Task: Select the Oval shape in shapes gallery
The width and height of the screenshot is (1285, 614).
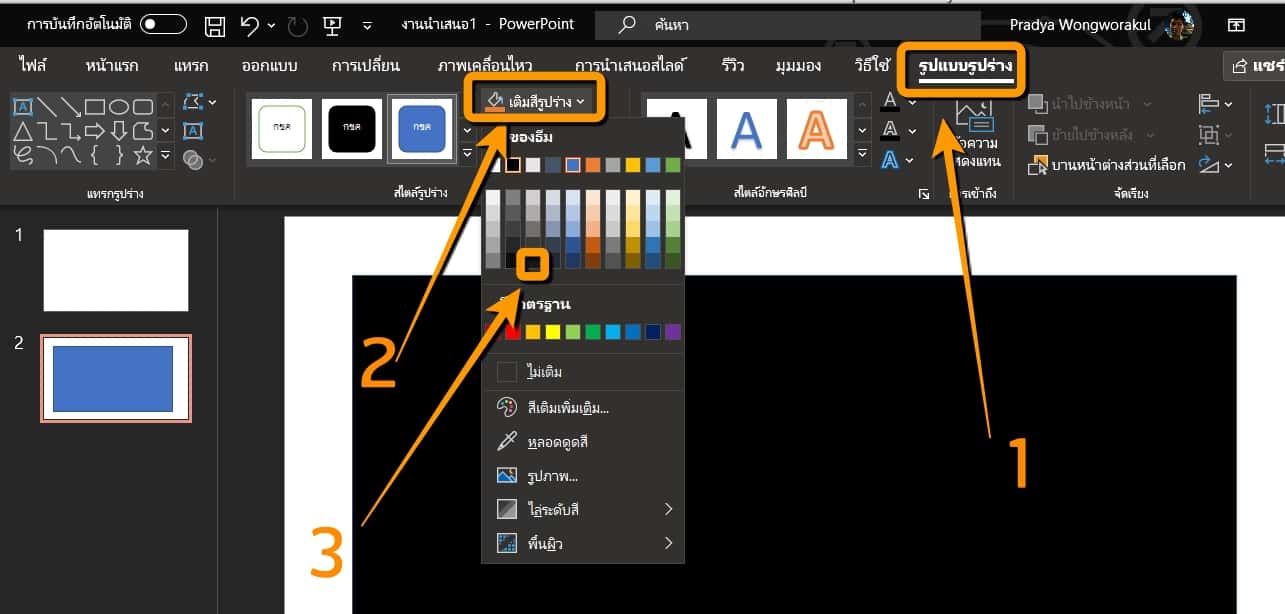Action: (119, 106)
